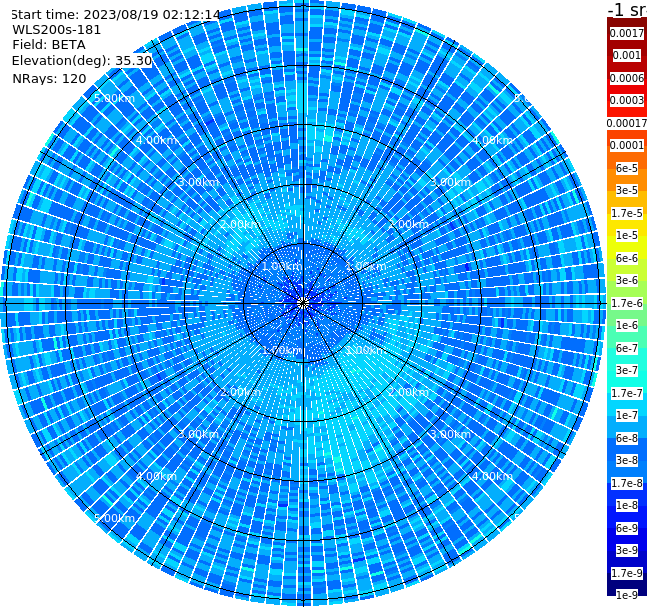Select the 6e-7 colorbar value

tap(627, 348)
